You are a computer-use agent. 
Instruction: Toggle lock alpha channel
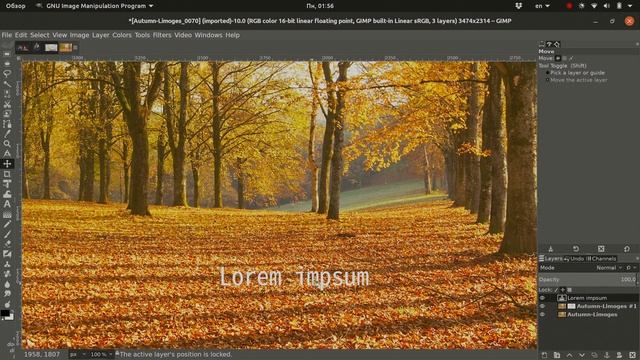point(569,290)
